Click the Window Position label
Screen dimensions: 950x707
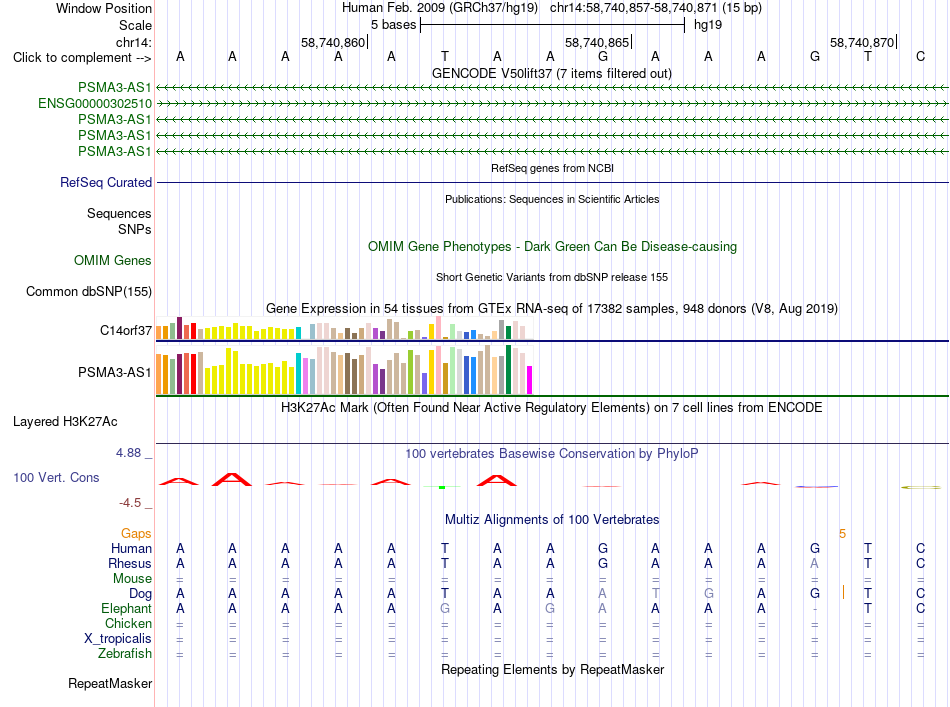(x=104, y=8)
